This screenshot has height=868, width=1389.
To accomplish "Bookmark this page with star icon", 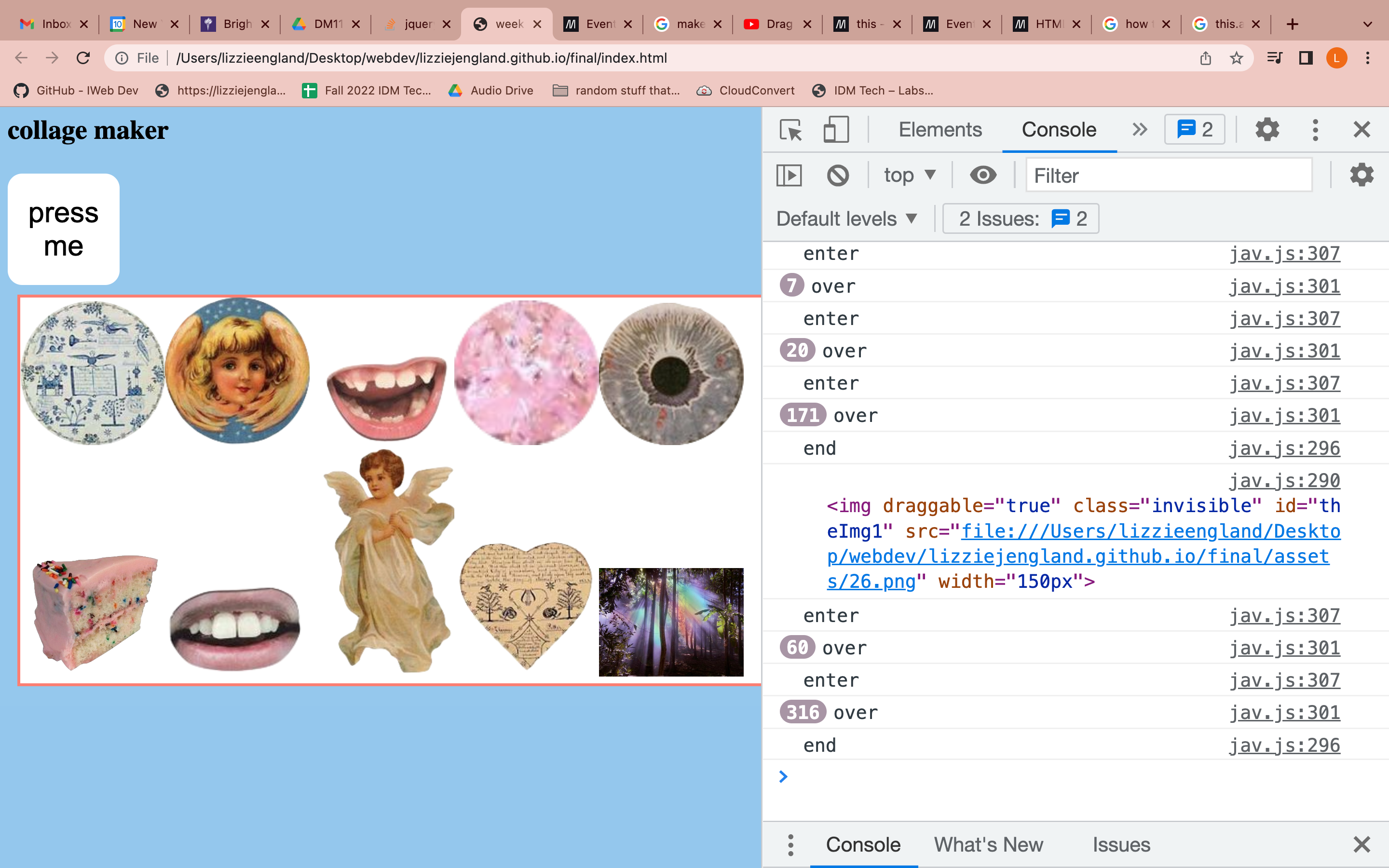I will [1236, 58].
